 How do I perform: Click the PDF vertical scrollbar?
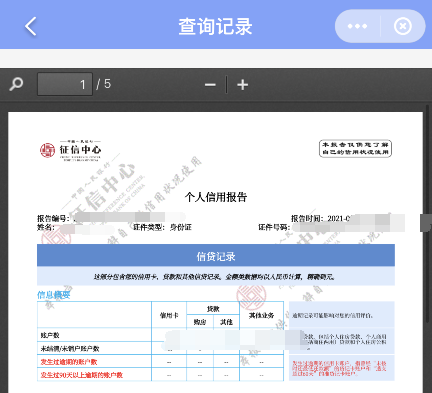click(427, 213)
